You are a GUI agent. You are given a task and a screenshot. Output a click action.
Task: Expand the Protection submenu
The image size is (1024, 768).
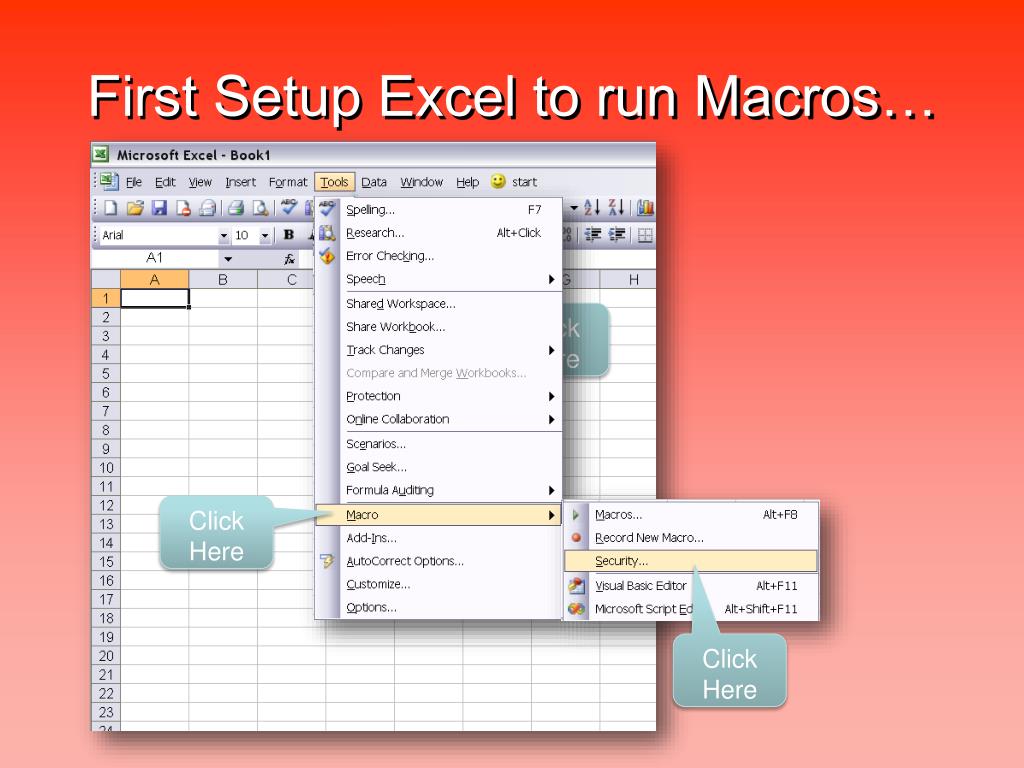[x=438, y=396]
